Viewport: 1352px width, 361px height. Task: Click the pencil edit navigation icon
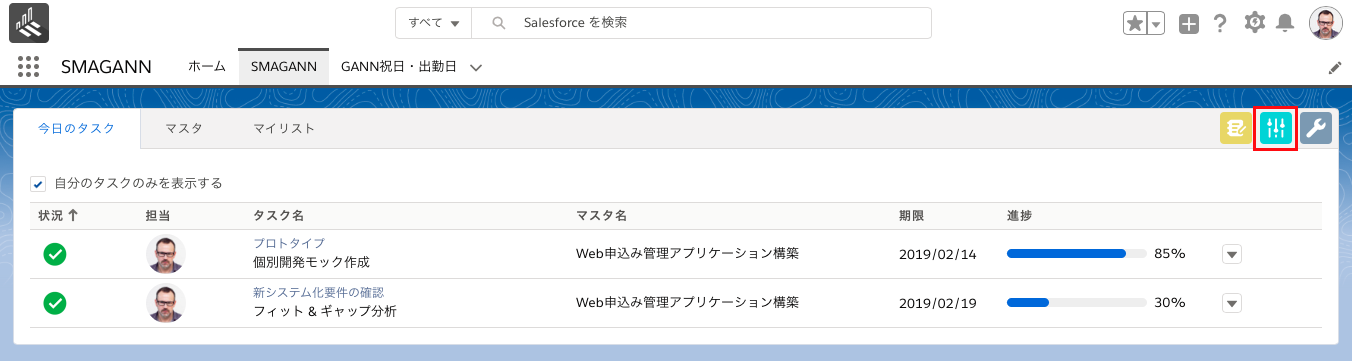click(1334, 68)
